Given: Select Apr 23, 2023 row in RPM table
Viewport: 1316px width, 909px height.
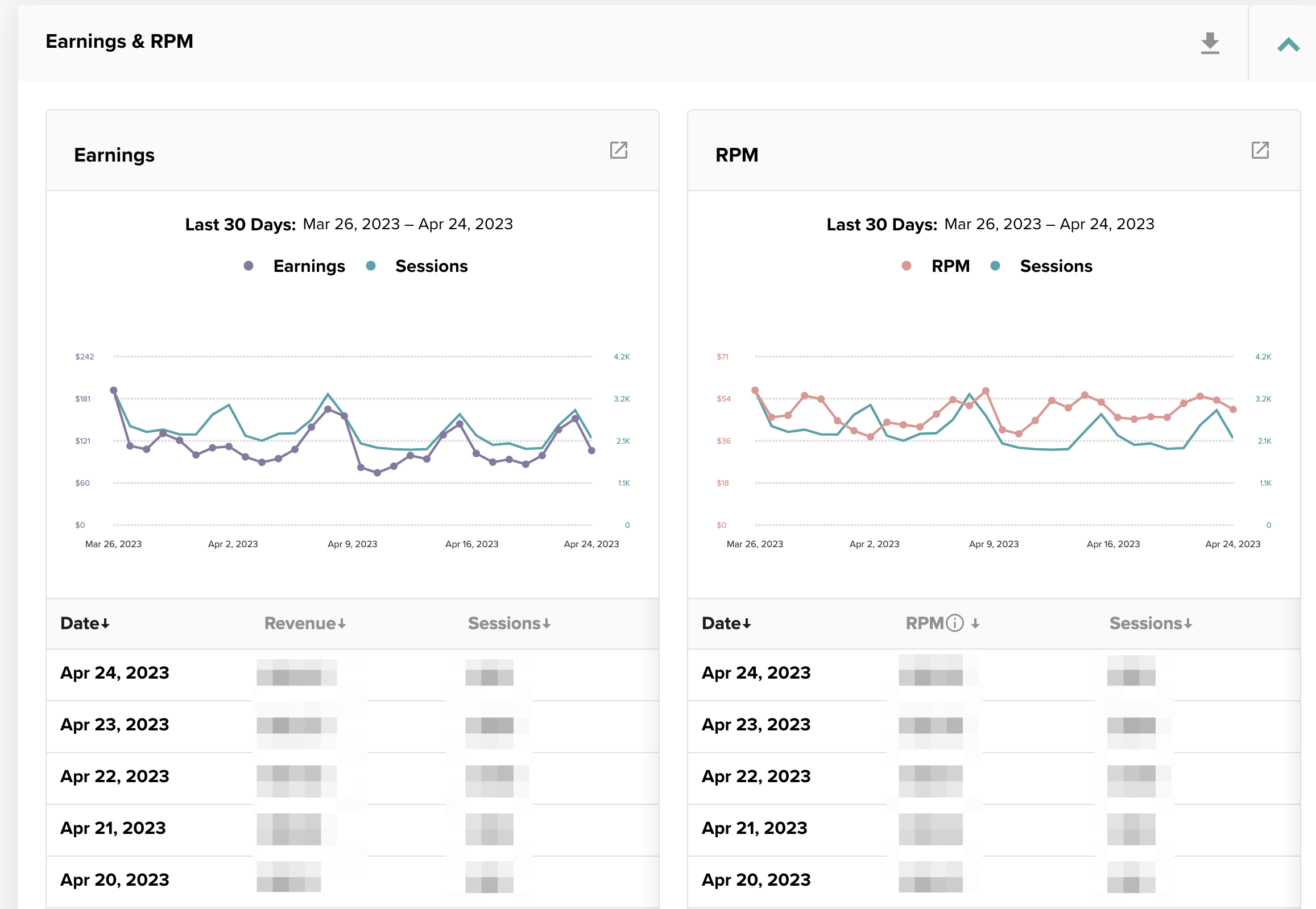Looking at the screenshot, I should tap(994, 726).
